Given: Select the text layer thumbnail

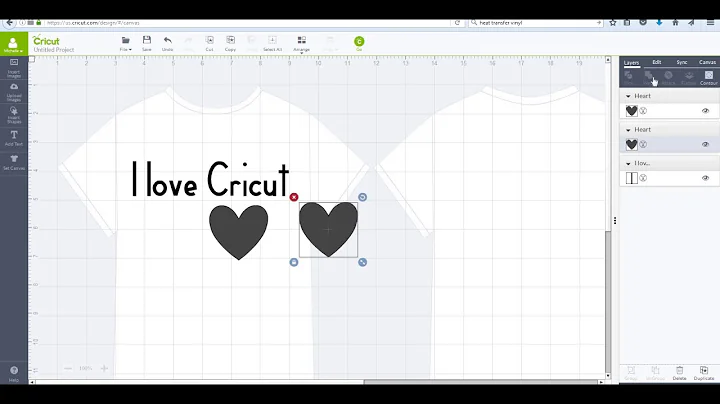Looking at the screenshot, I should pyautogui.click(x=632, y=178).
